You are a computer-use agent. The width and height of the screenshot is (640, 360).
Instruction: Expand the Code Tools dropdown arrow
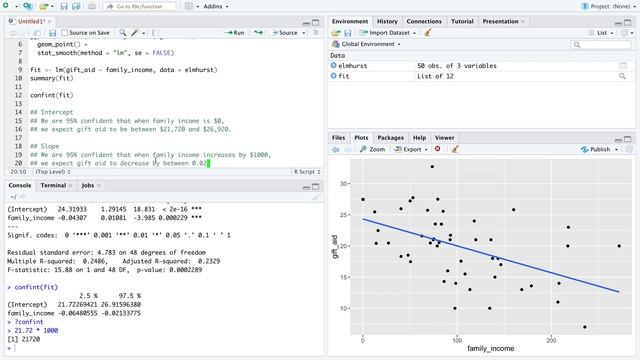[143, 33]
